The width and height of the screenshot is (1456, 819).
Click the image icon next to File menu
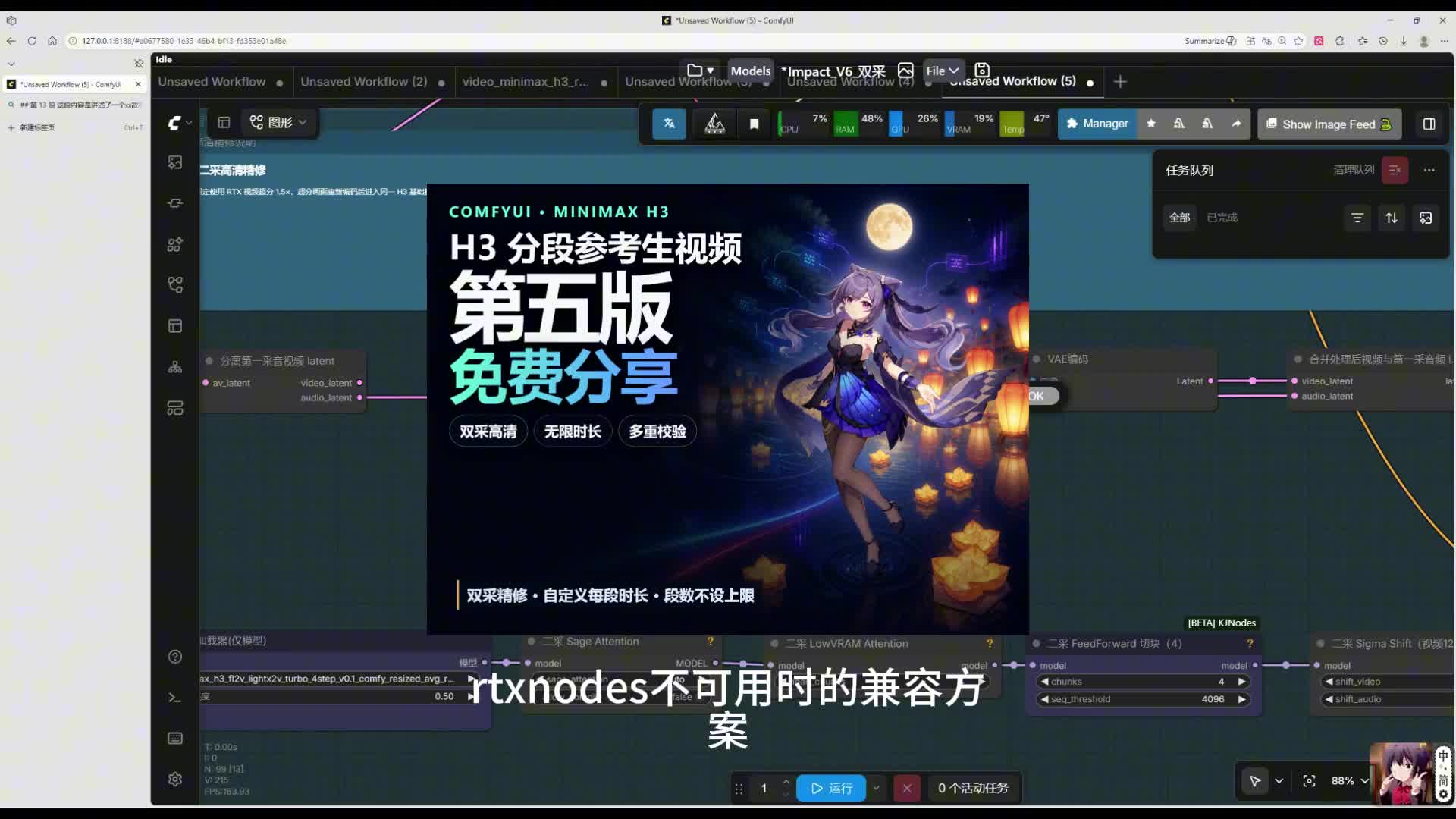(x=905, y=71)
